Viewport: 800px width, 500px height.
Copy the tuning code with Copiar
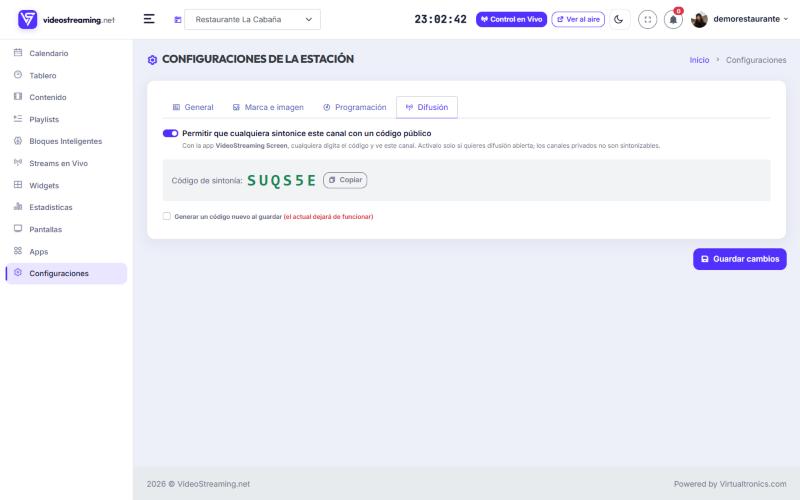345,180
